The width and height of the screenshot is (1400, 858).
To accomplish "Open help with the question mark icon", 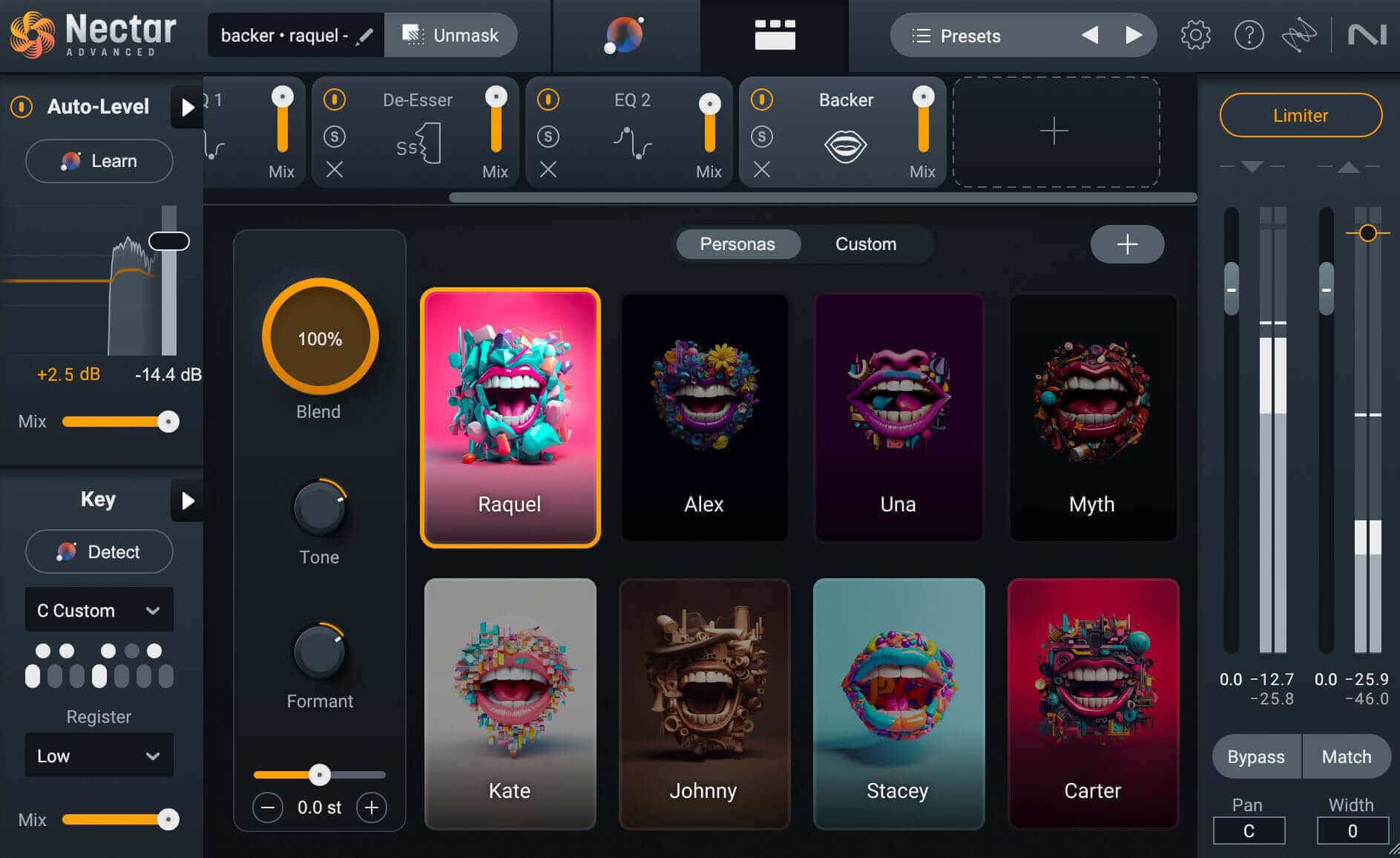I will [1249, 35].
